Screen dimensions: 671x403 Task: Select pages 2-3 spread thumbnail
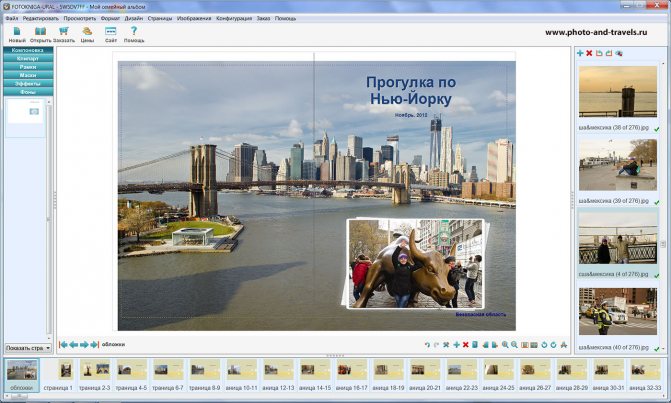point(95,375)
